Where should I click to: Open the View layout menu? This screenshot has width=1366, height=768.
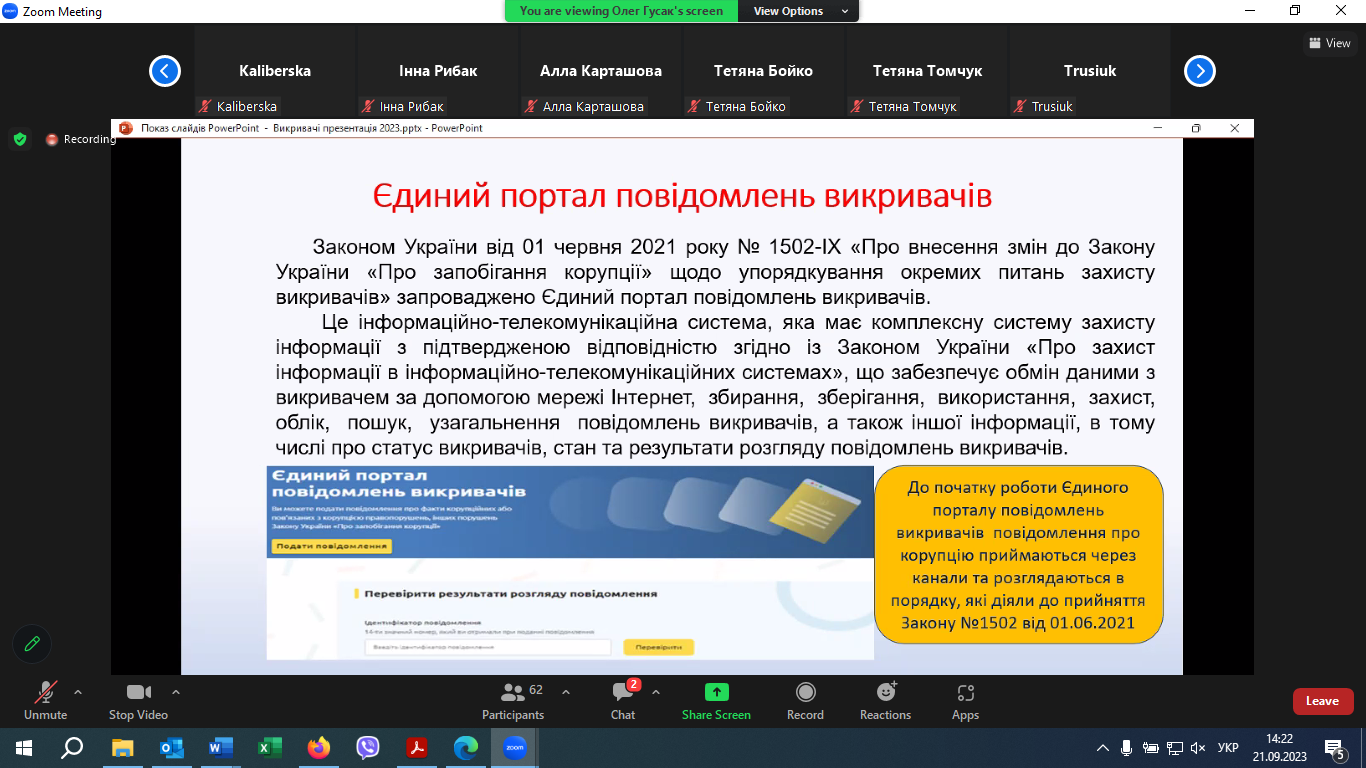click(x=1330, y=43)
